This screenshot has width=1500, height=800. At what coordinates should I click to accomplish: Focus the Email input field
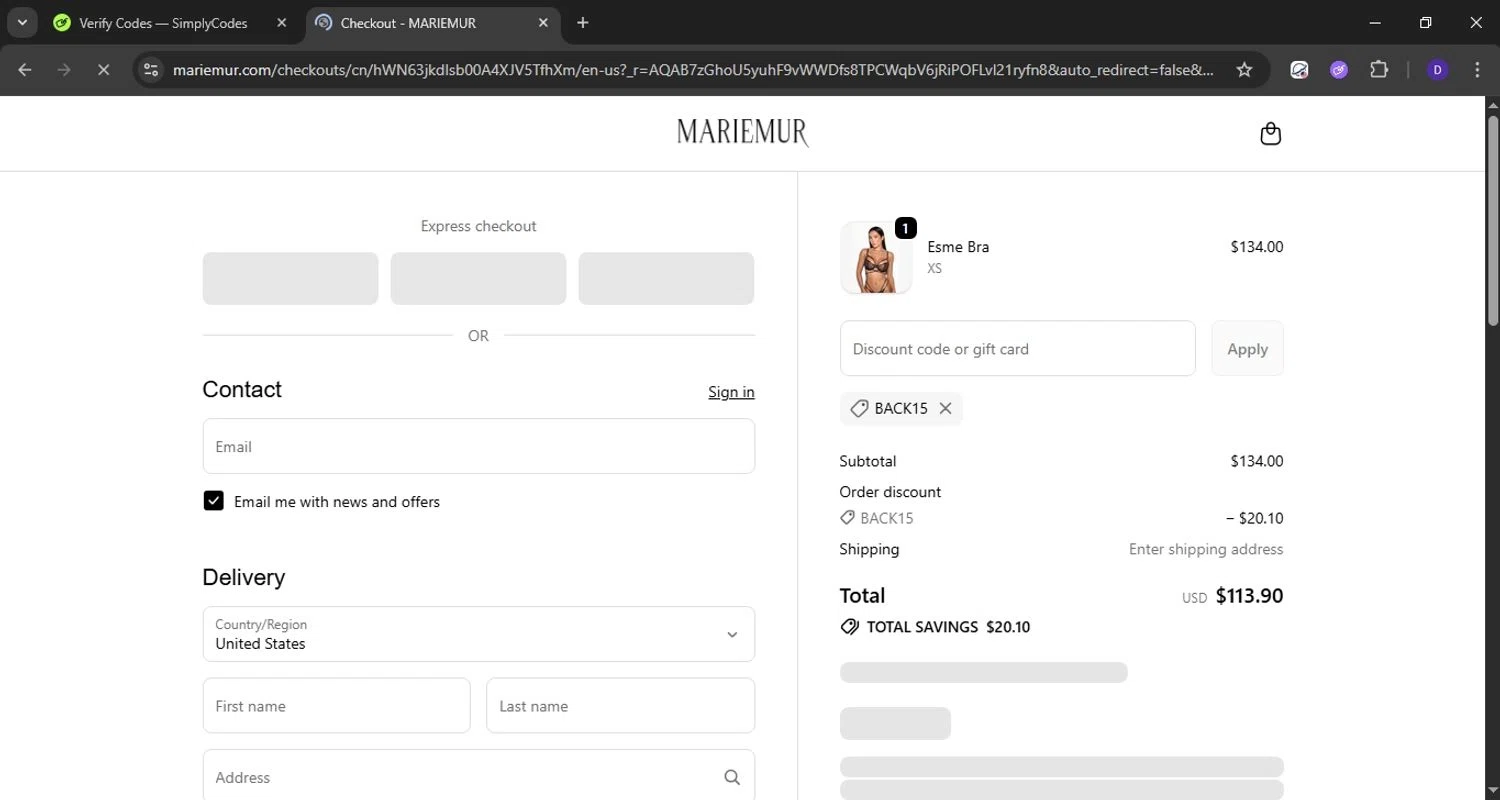tap(479, 446)
